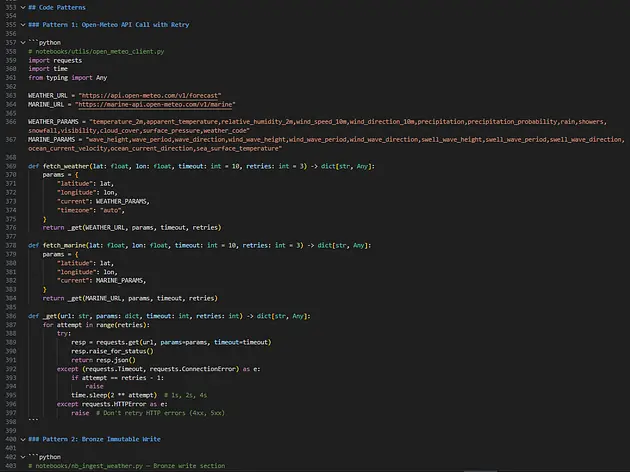Click the horizontal scrollbar thumb at bottom
This screenshot has width=630, height=472.
click(x=481, y=470)
